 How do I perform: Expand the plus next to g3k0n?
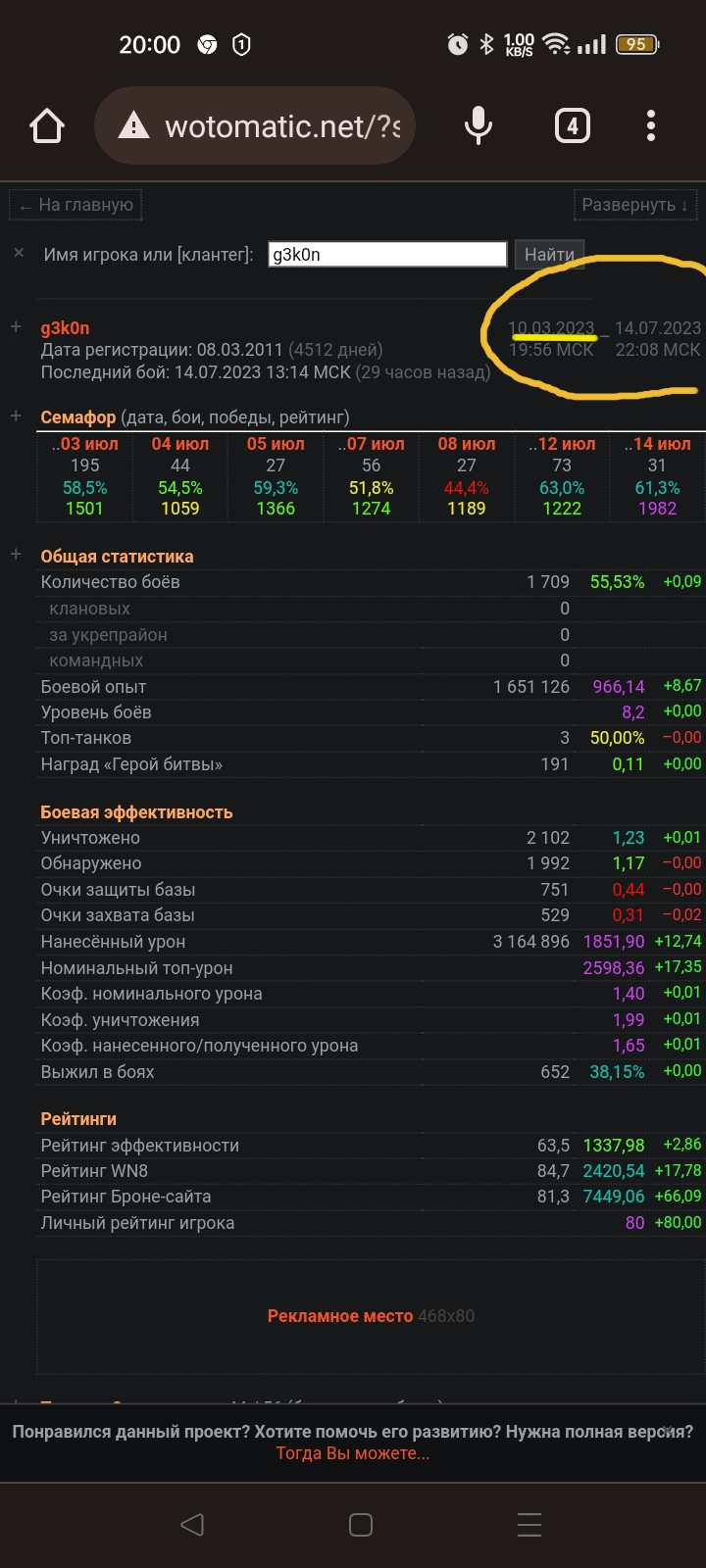click(x=16, y=327)
